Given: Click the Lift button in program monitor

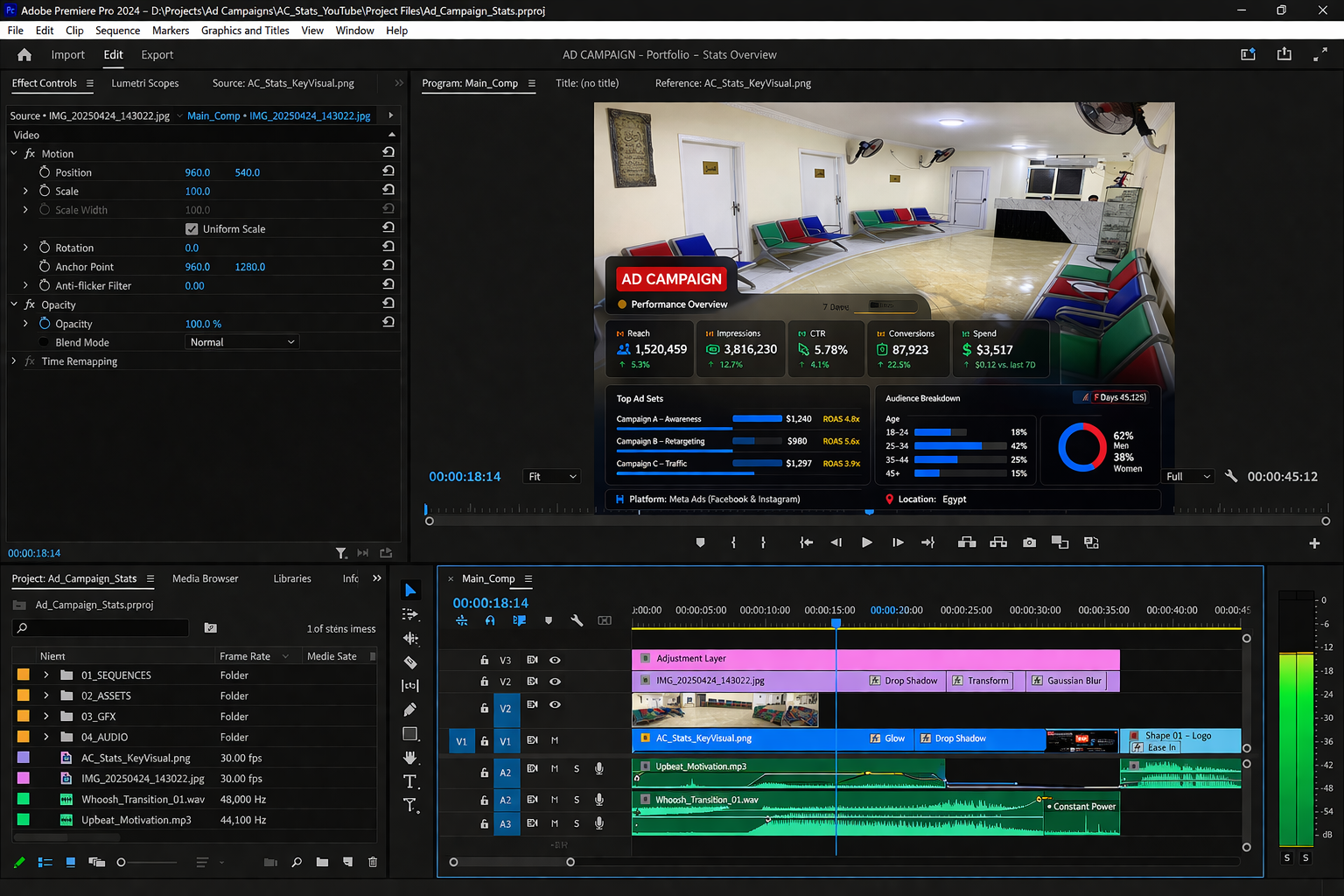Looking at the screenshot, I should coord(967,542).
